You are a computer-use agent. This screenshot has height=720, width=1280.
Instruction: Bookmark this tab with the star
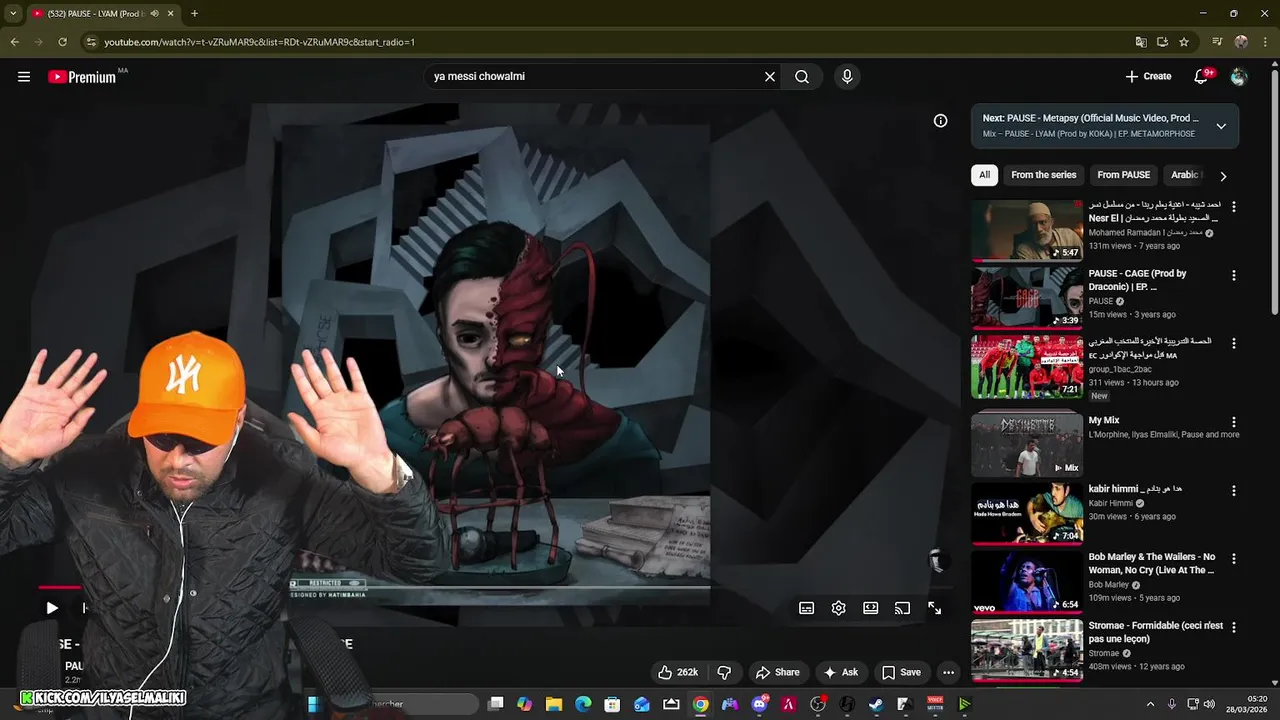pos(1184,42)
